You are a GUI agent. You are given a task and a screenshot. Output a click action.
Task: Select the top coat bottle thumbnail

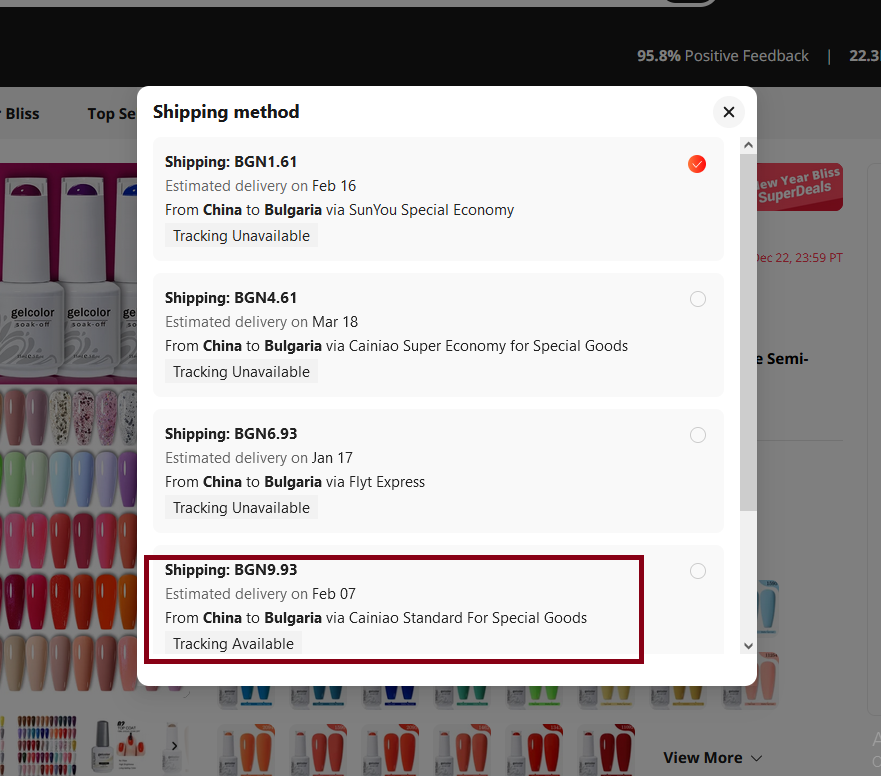113,745
